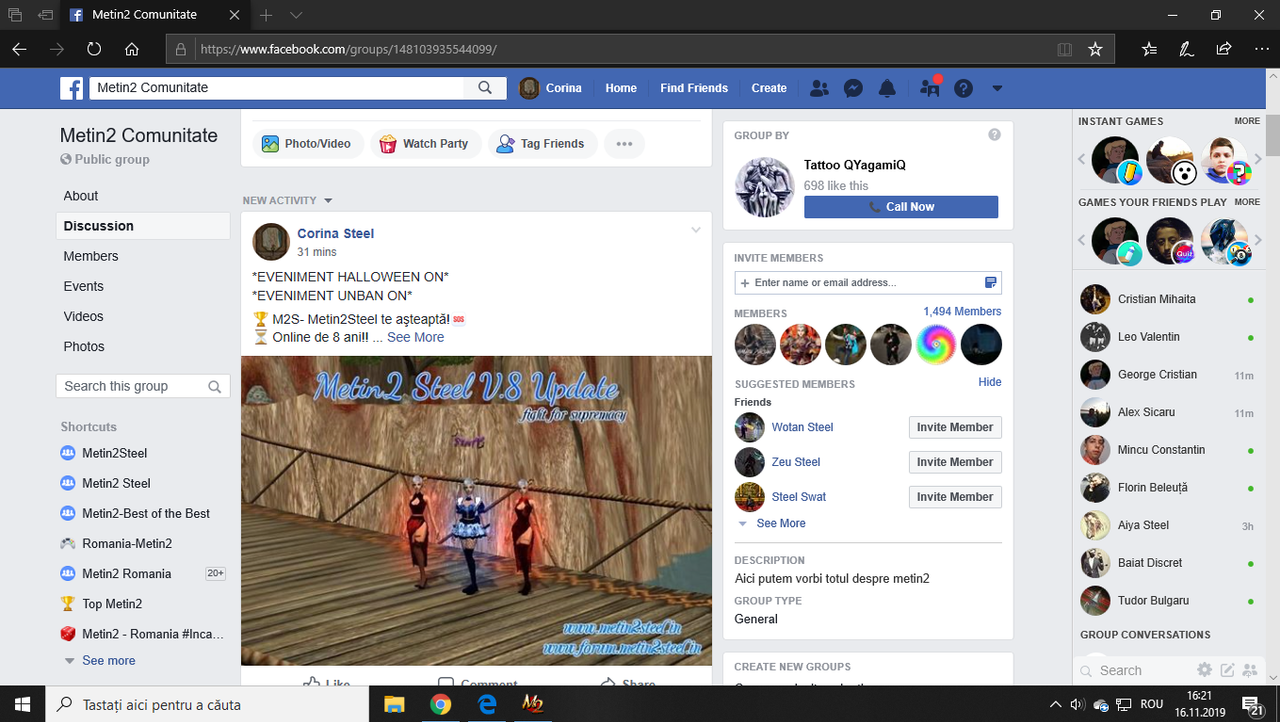Open New Activity sort dropdown
The height and width of the screenshot is (722, 1280).
coord(287,201)
